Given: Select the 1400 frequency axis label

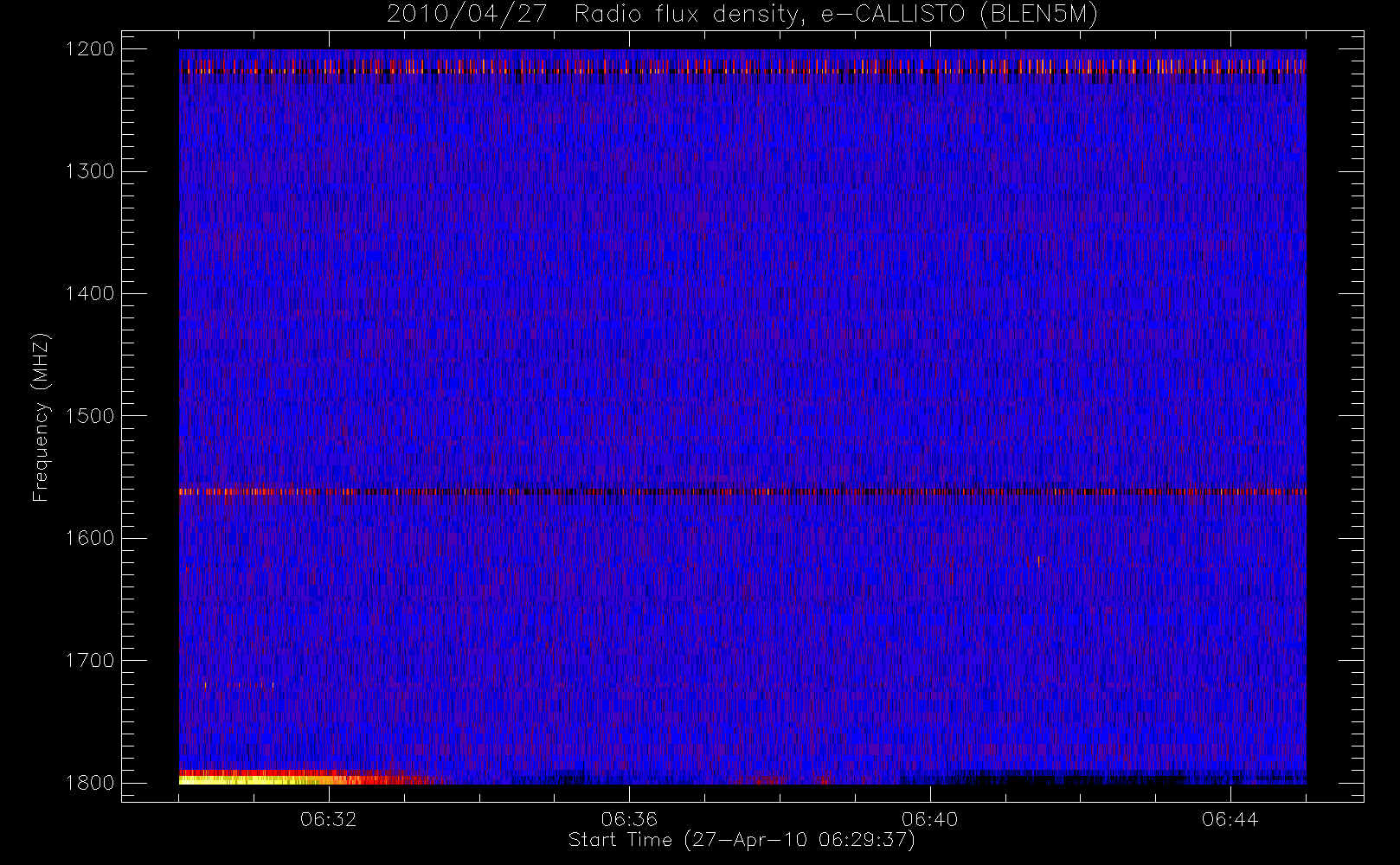Looking at the screenshot, I should (x=90, y=293).
